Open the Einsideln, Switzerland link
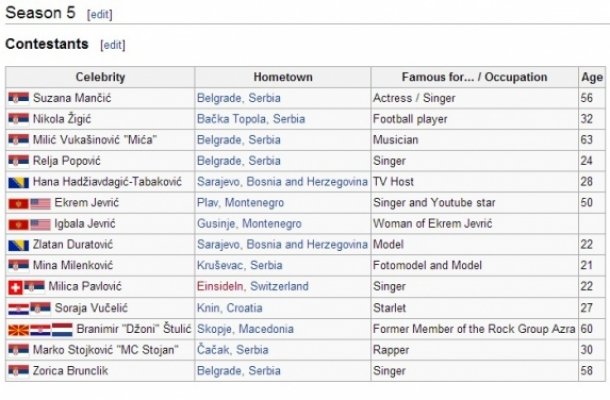 254,287
